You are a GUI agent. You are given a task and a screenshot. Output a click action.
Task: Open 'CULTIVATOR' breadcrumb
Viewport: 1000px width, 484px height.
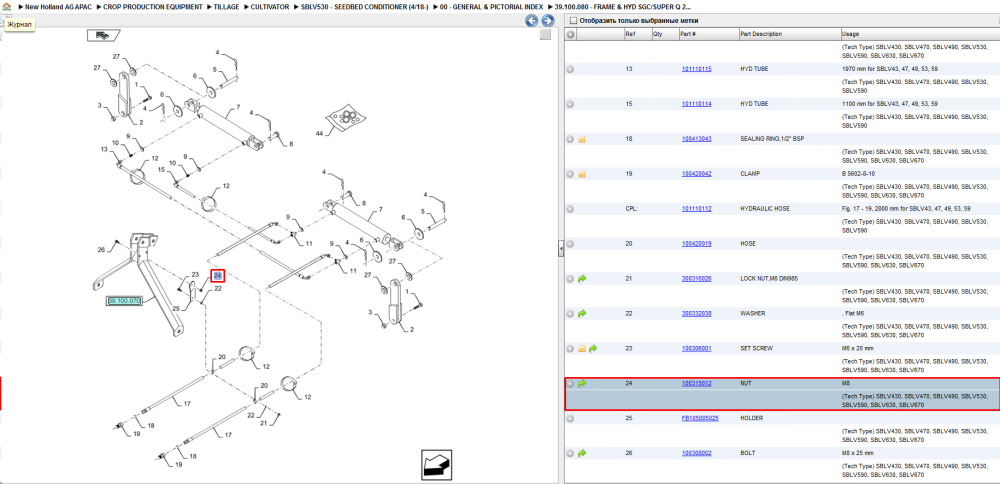point(269,6)
